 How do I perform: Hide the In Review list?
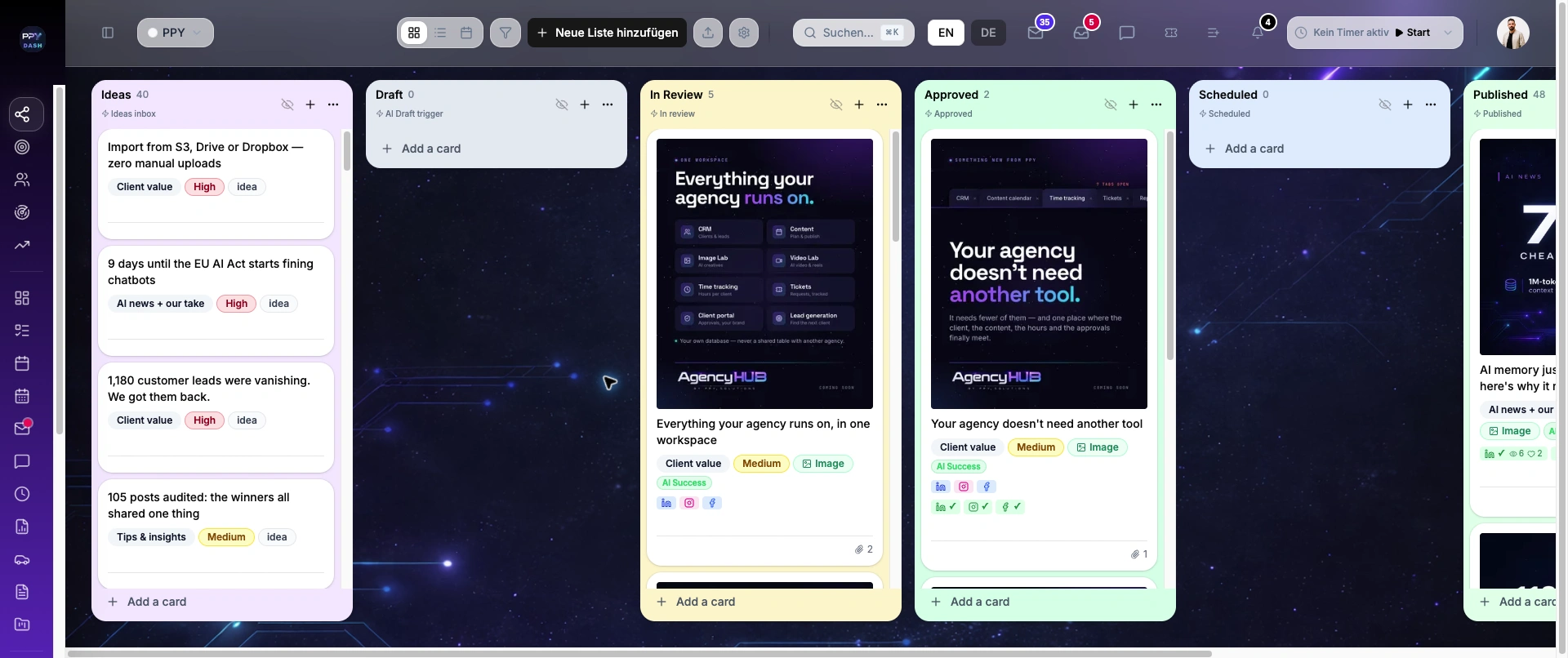(x=836, y=104)
